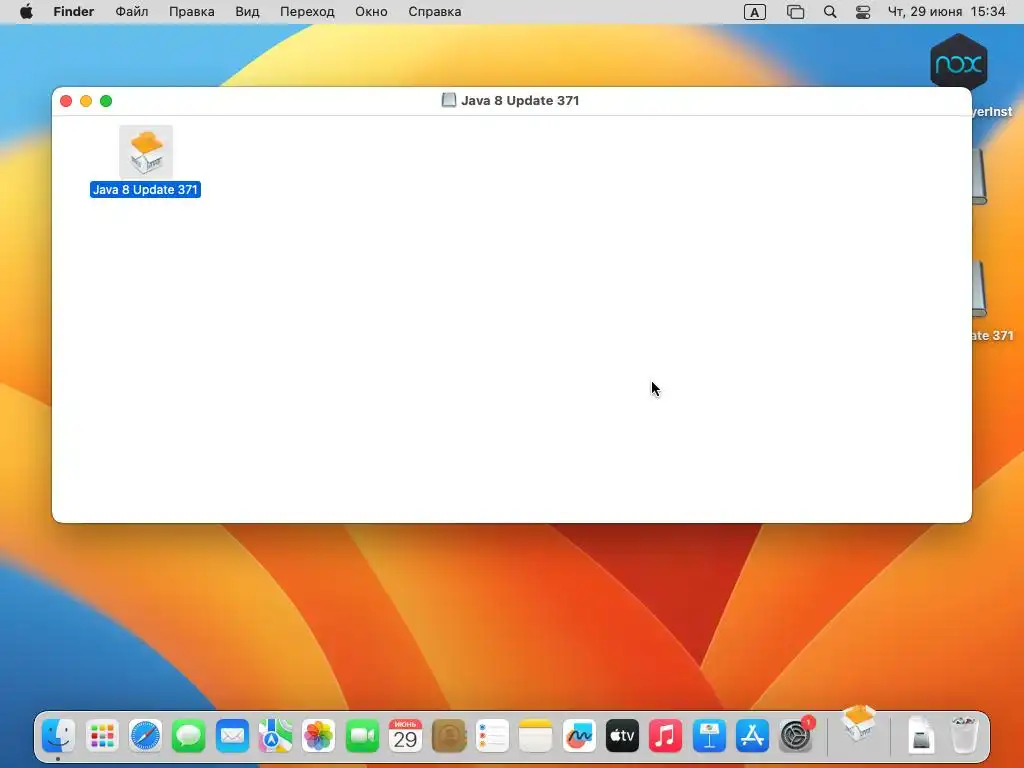Image resolution: width=1024 pixels, height=768 pixels.
Task: Open the Apple menu
Action: tap(26, 12)
